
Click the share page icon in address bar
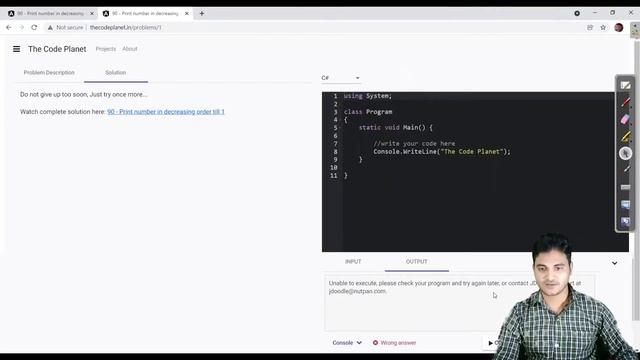590,27
